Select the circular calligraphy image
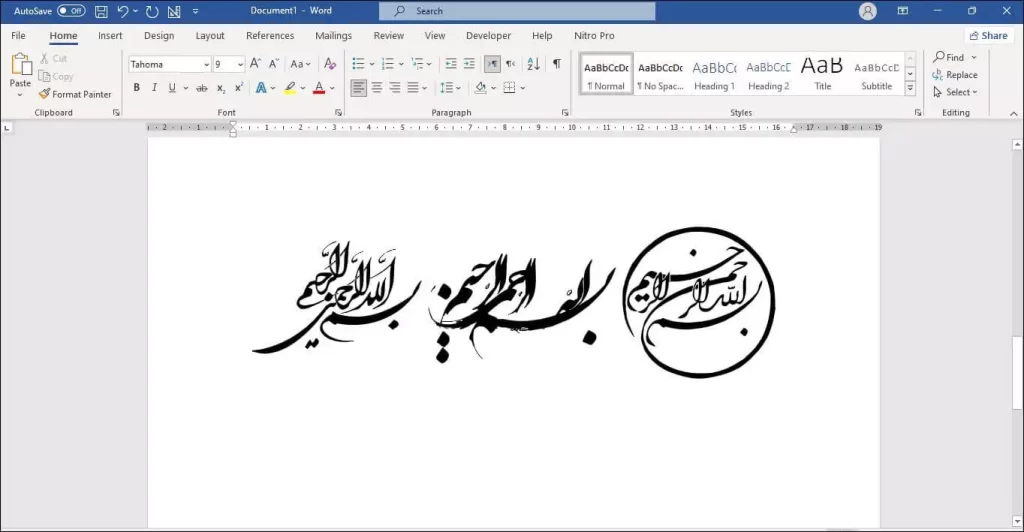 pyautogui.click(x=698, y=302)
